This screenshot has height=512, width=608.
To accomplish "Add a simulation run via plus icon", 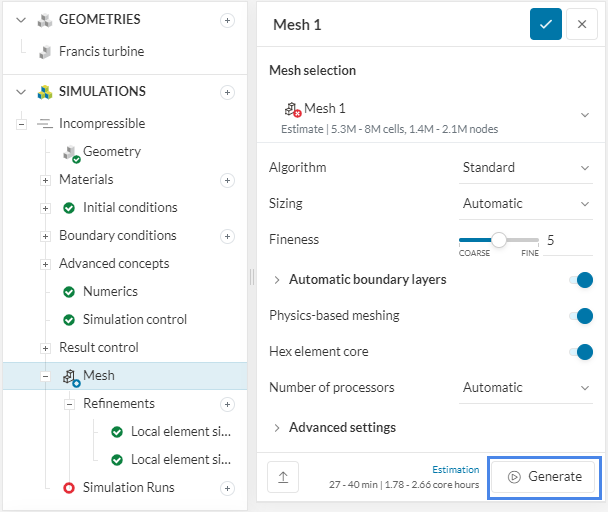I will tap(227, 488).
